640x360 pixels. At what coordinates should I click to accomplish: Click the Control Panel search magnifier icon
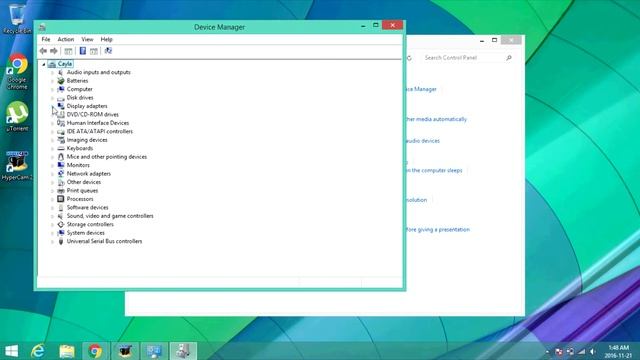[x=509, y=58]
